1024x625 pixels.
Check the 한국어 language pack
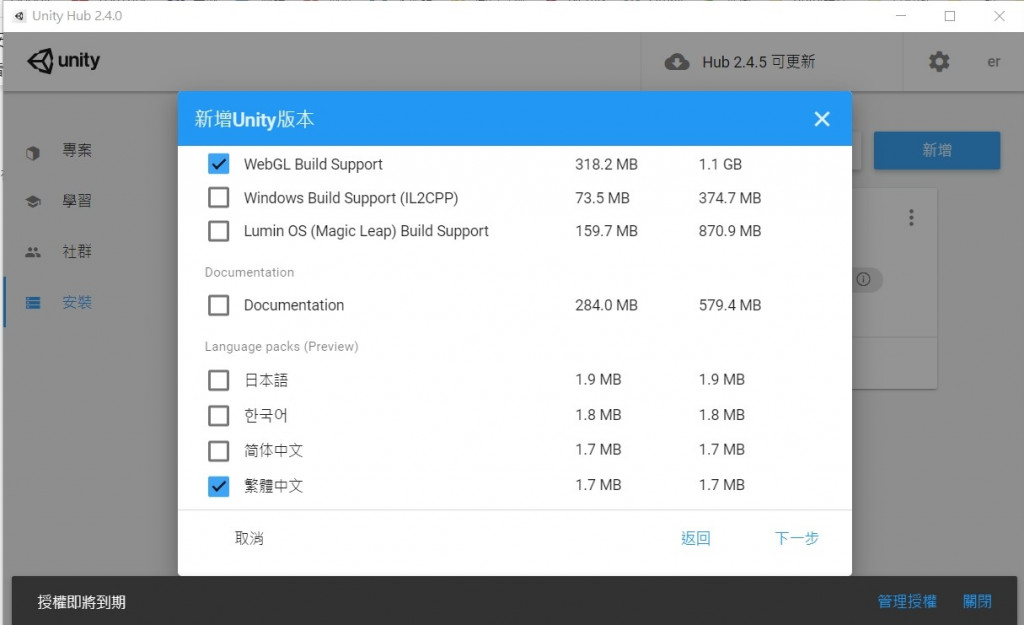coord(218,415)
